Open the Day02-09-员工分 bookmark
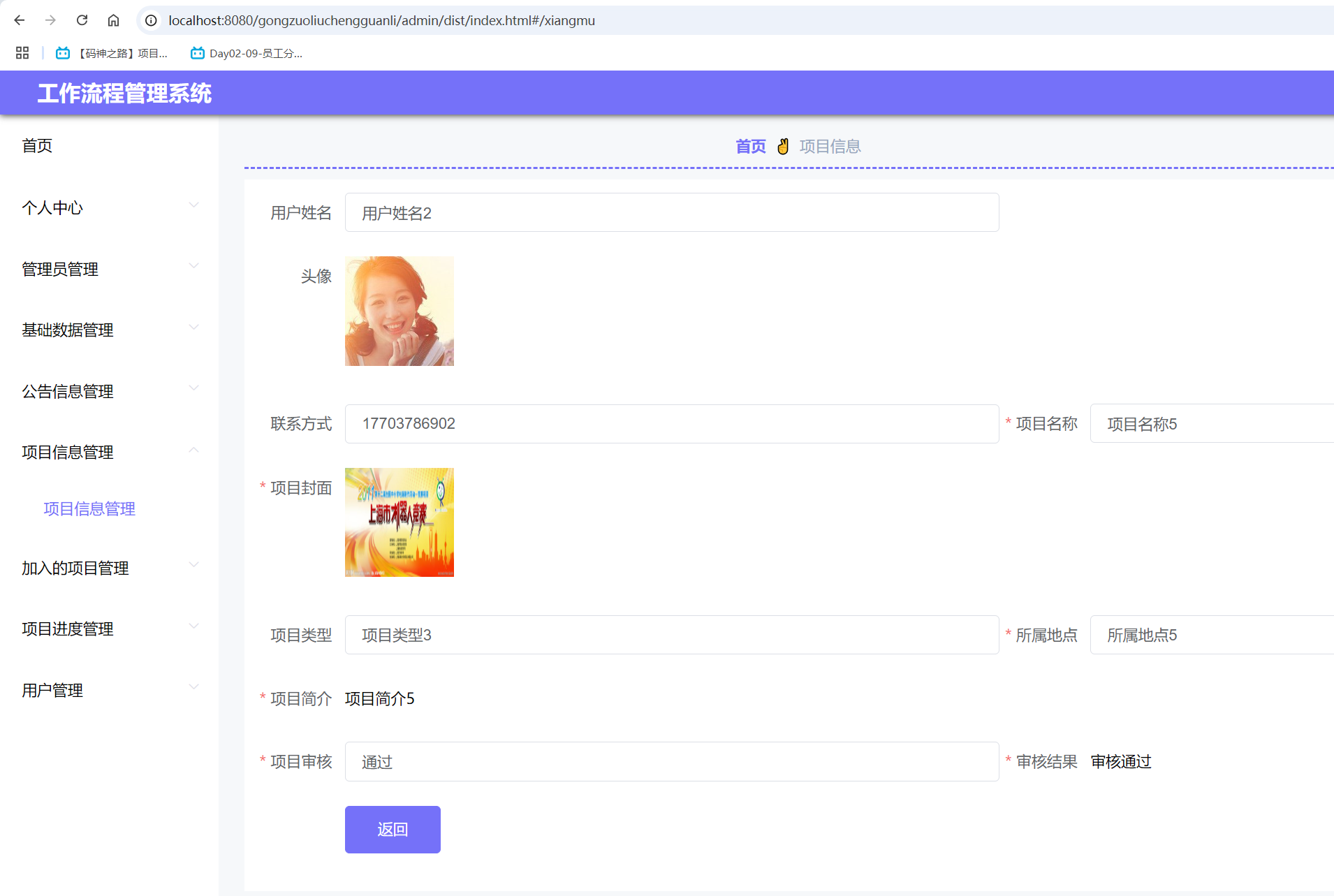 click(246, 53)
